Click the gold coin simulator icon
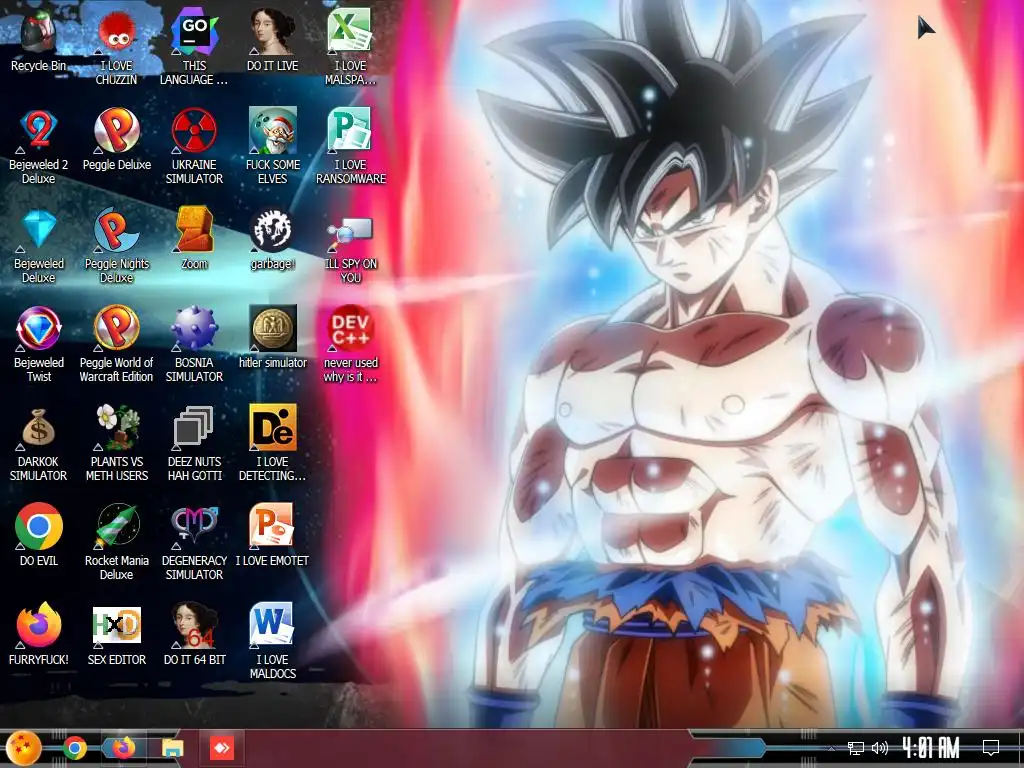 (x=272, y=328)
